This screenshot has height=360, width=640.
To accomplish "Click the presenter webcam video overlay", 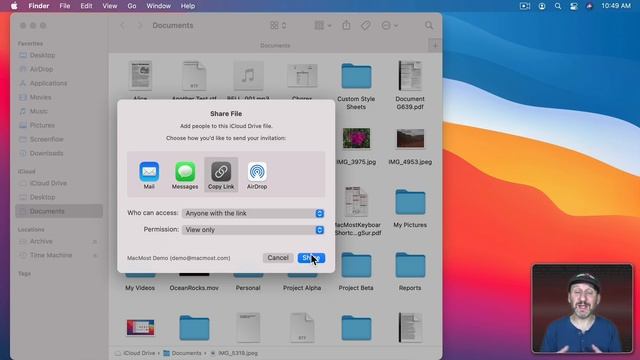I will point(582,309).
